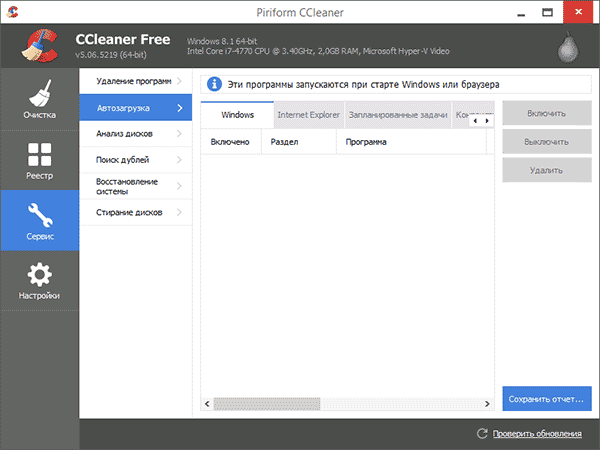Select Автозагрузка menu item
The height and width of the screenshot is (450, 600).
[135, 108]
